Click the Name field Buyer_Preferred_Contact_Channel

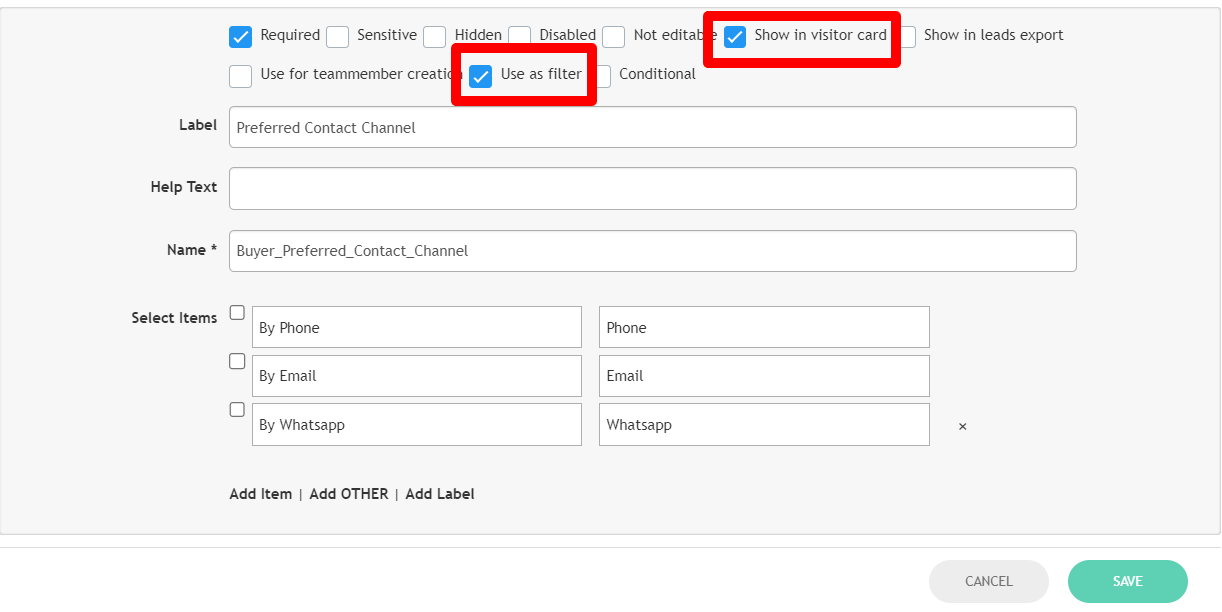click(x=652, y=251)
